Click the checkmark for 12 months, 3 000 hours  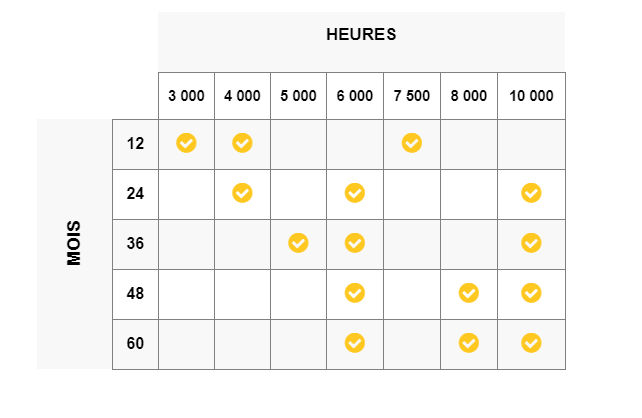pos(186,143)
